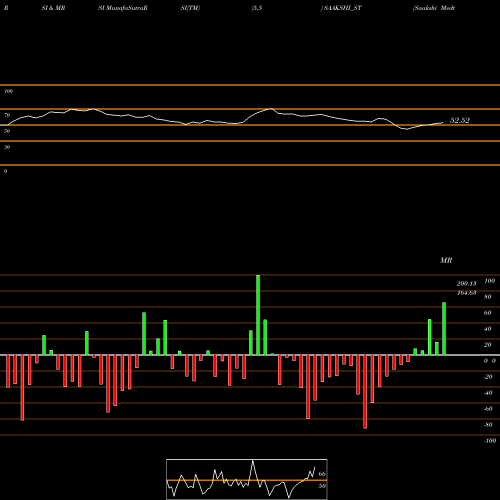Click the RSI value label 52.52
500x500 pixels.
pyautogui.click(x=460, y=120)
